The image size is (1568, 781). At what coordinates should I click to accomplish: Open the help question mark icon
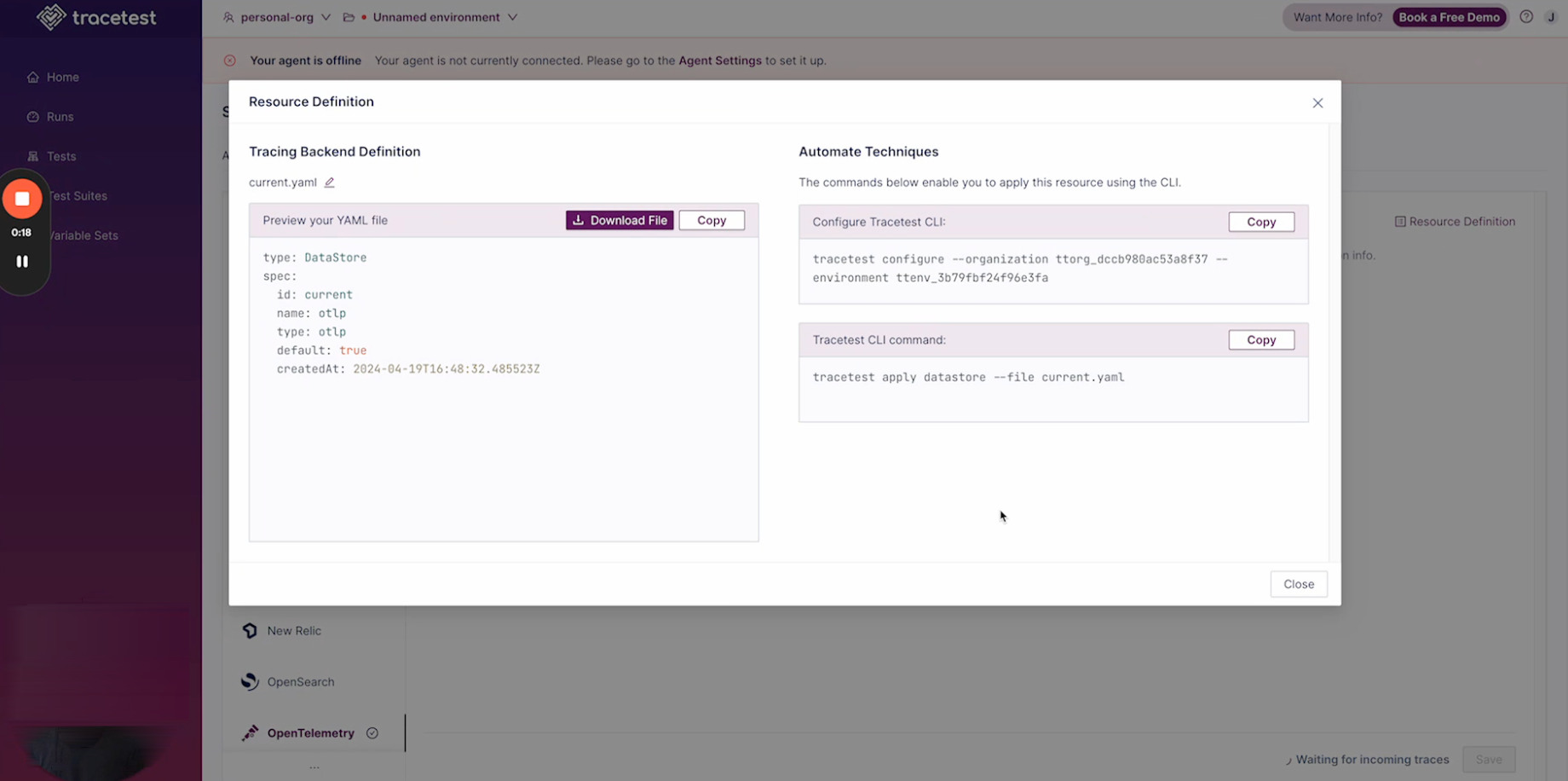1526,17
